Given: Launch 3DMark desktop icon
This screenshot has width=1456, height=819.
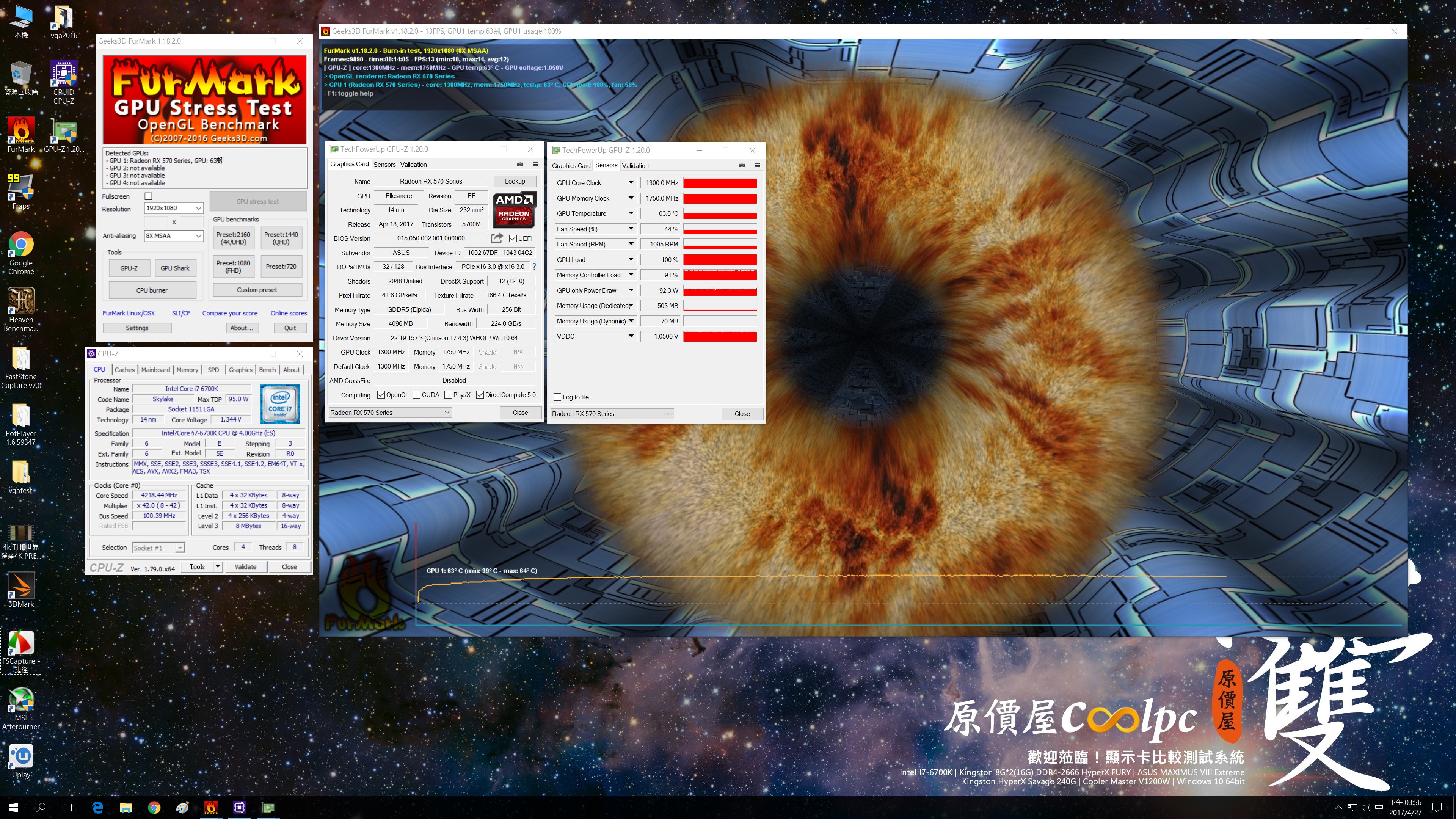Looking at the screenshot, I should 21,590.
